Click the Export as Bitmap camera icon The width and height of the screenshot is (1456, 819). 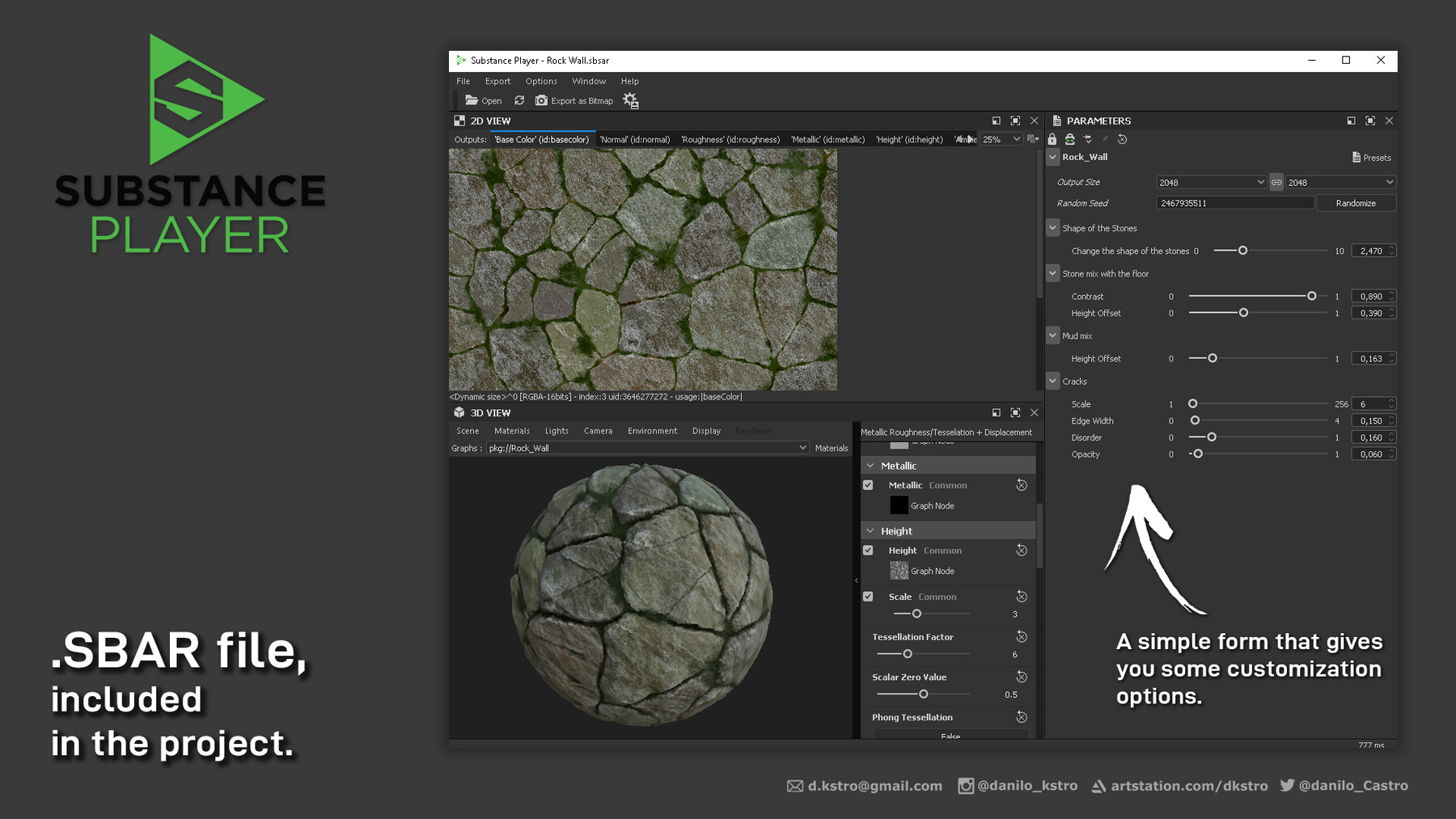point(541,100)
